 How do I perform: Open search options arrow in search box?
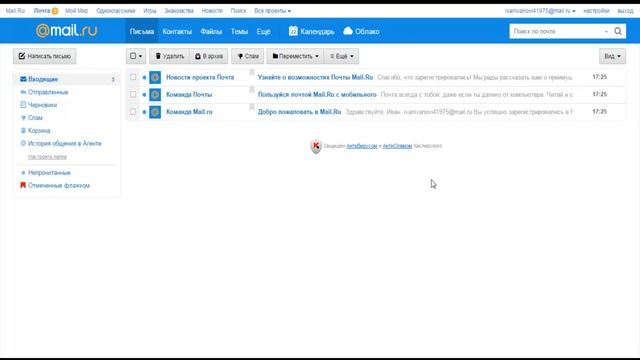[x=606, y=31]
